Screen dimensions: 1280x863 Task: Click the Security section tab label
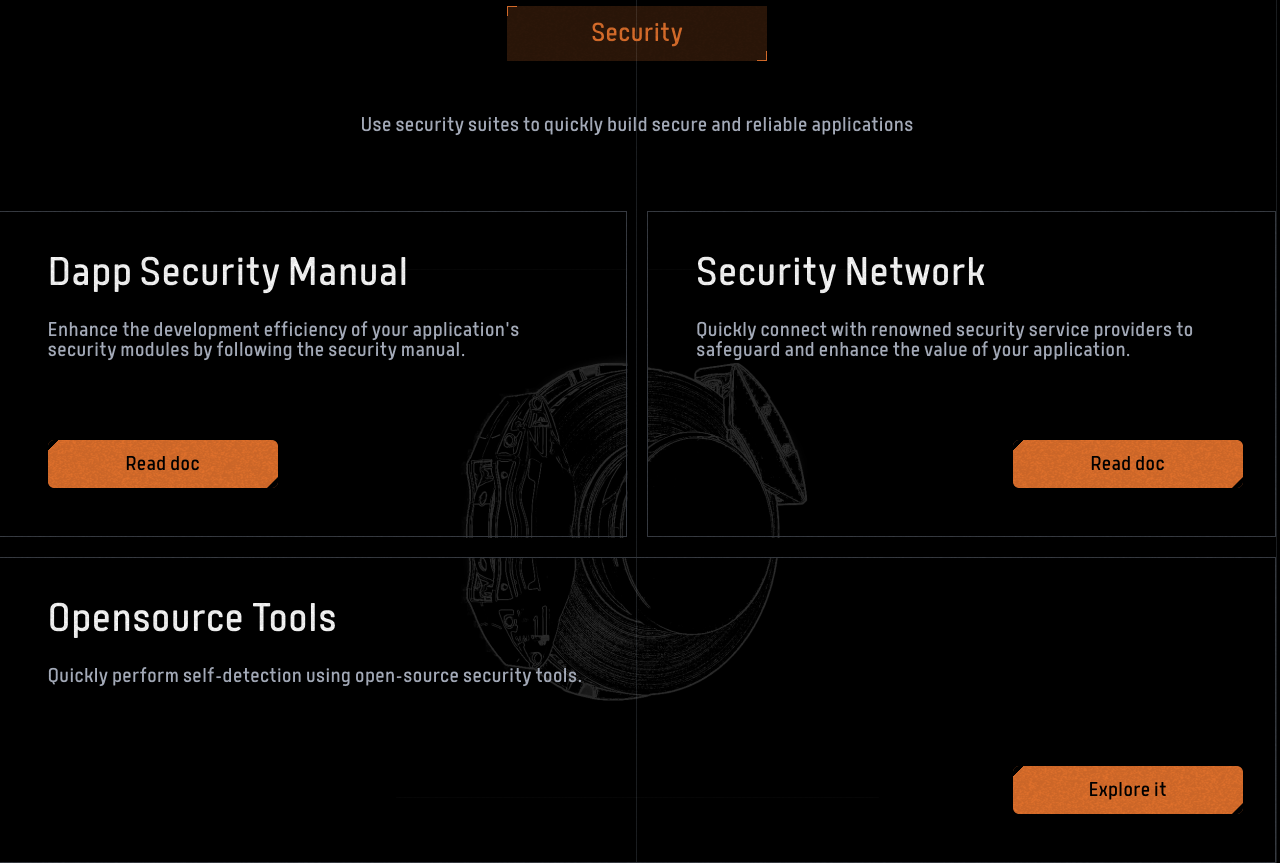637,33
